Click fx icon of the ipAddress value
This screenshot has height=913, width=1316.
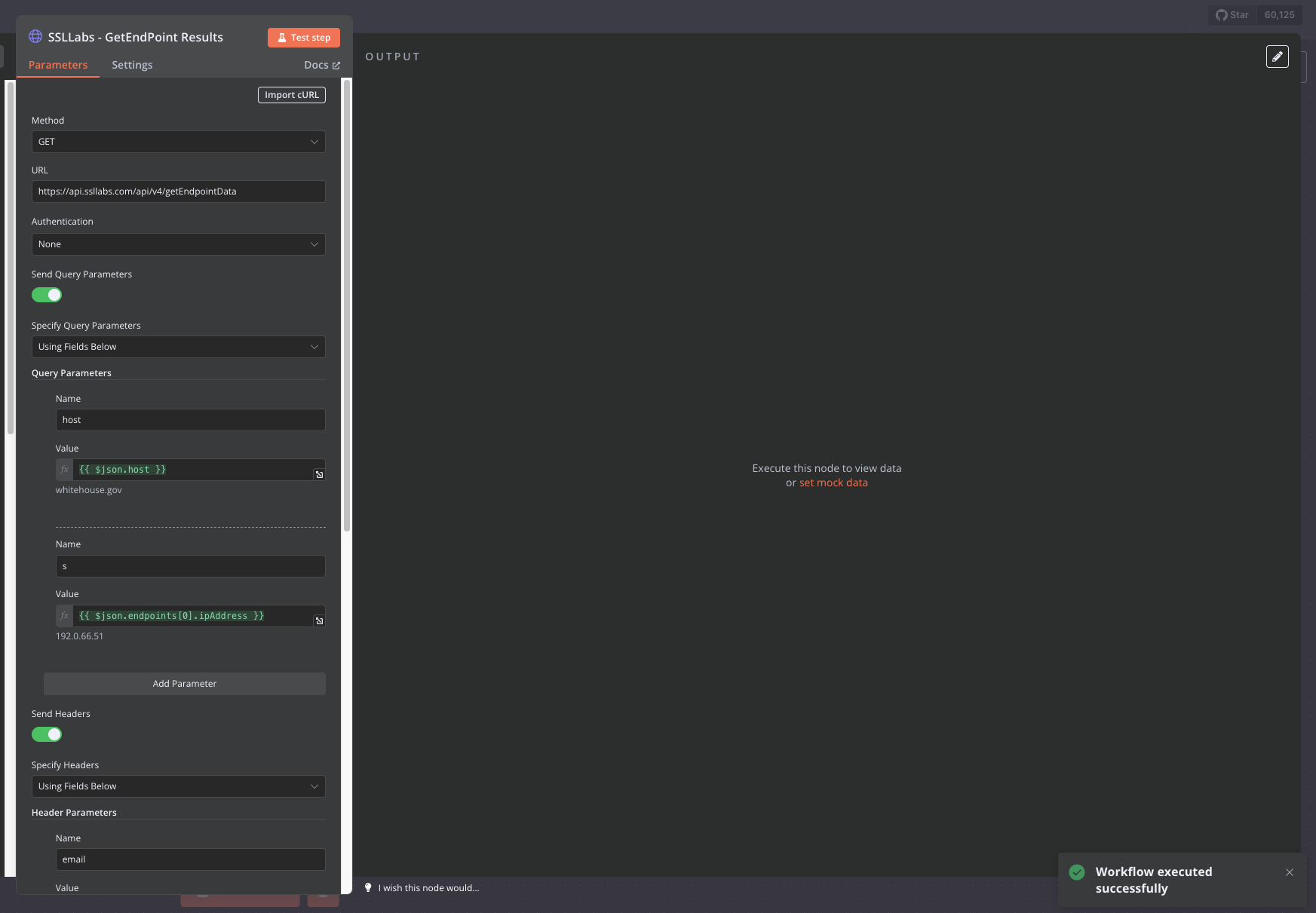(x=65, y=616)
